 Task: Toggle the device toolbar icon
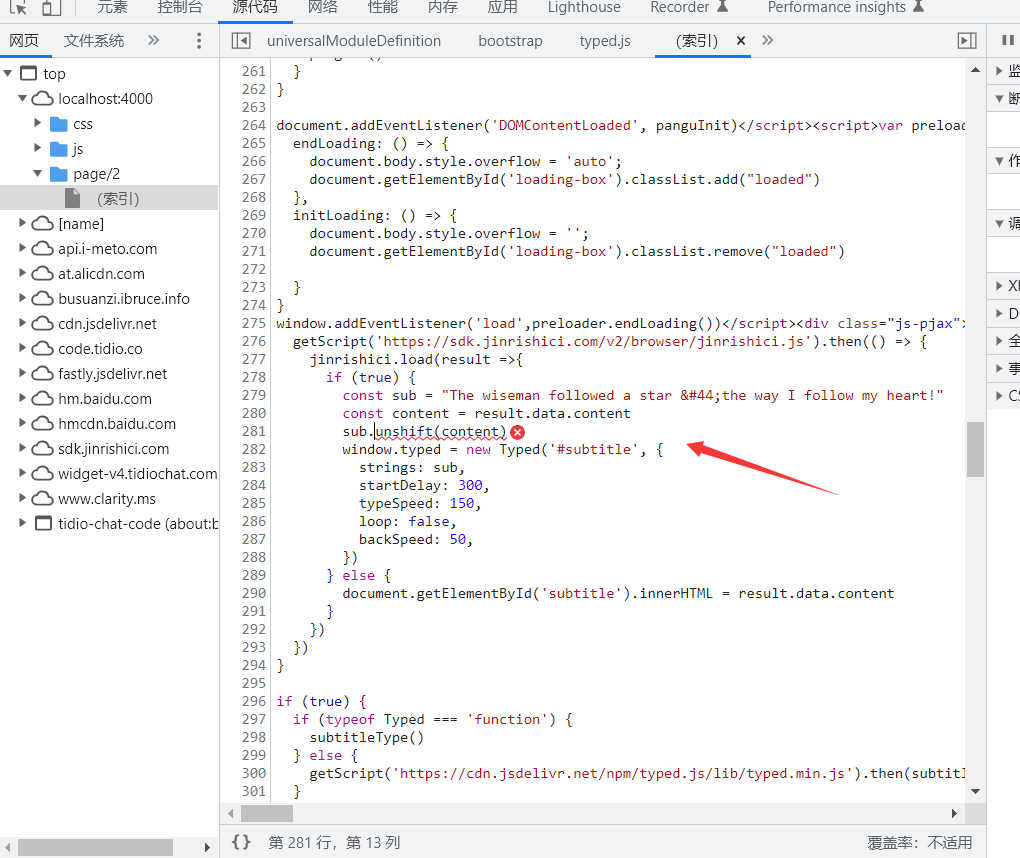tap(51, 7)
